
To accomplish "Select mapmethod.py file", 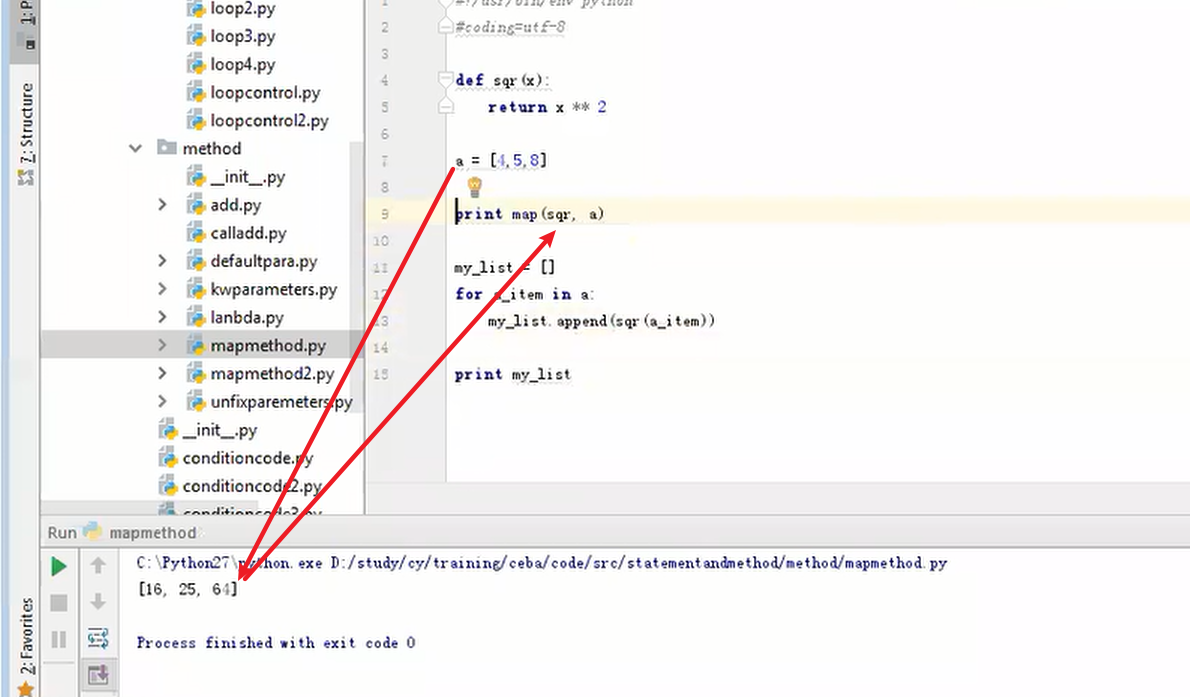I will click(x=268, y=345).
